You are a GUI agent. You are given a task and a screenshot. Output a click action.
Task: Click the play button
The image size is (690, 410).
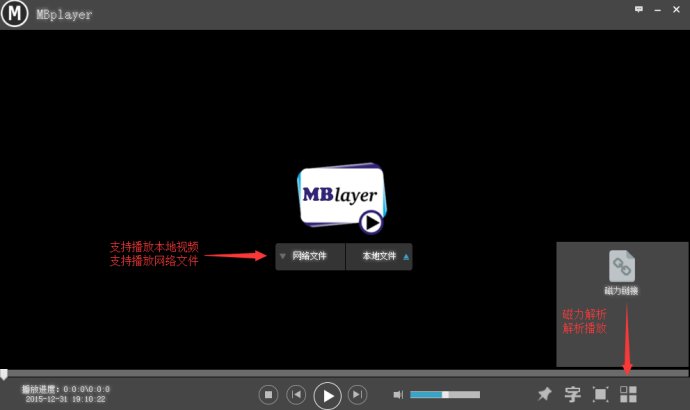[x=327, y=395]
